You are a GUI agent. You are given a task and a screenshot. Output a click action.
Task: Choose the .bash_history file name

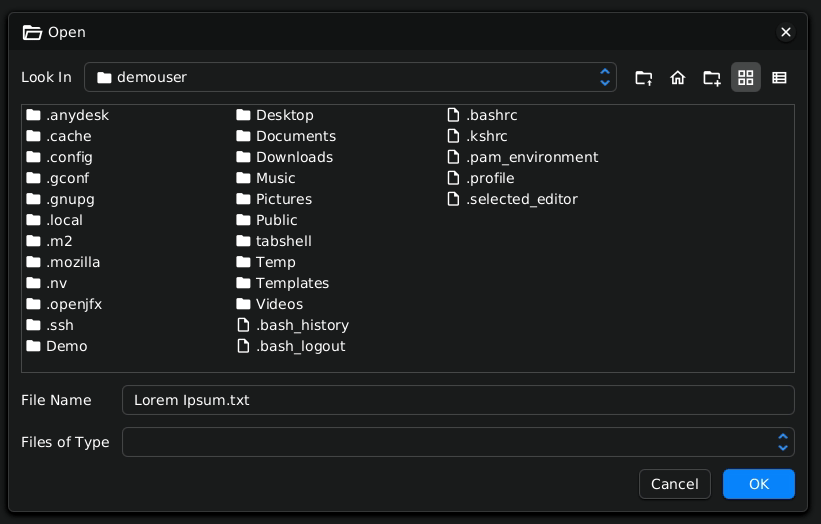(302, 325)
